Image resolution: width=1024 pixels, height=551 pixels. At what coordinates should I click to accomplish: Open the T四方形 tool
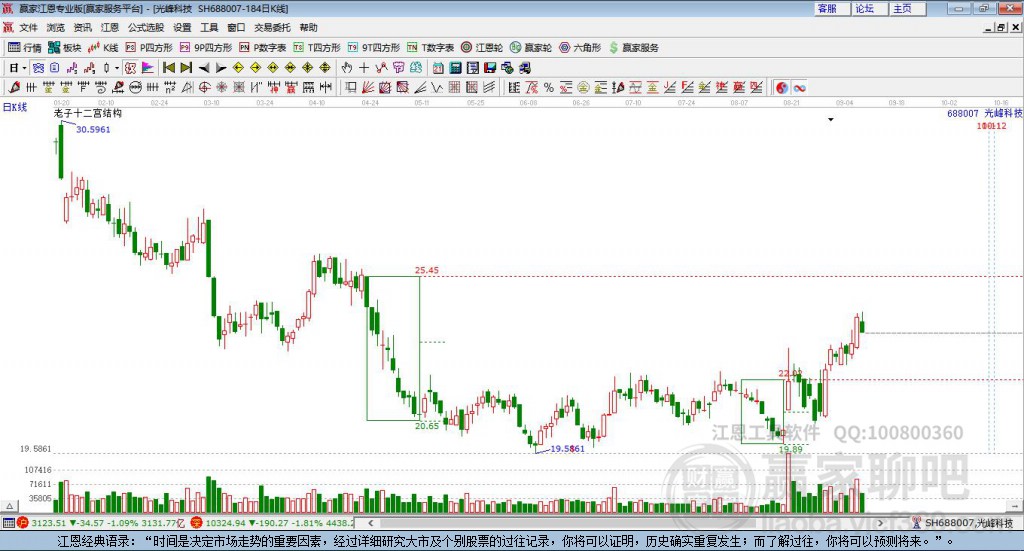coord(317,48)
